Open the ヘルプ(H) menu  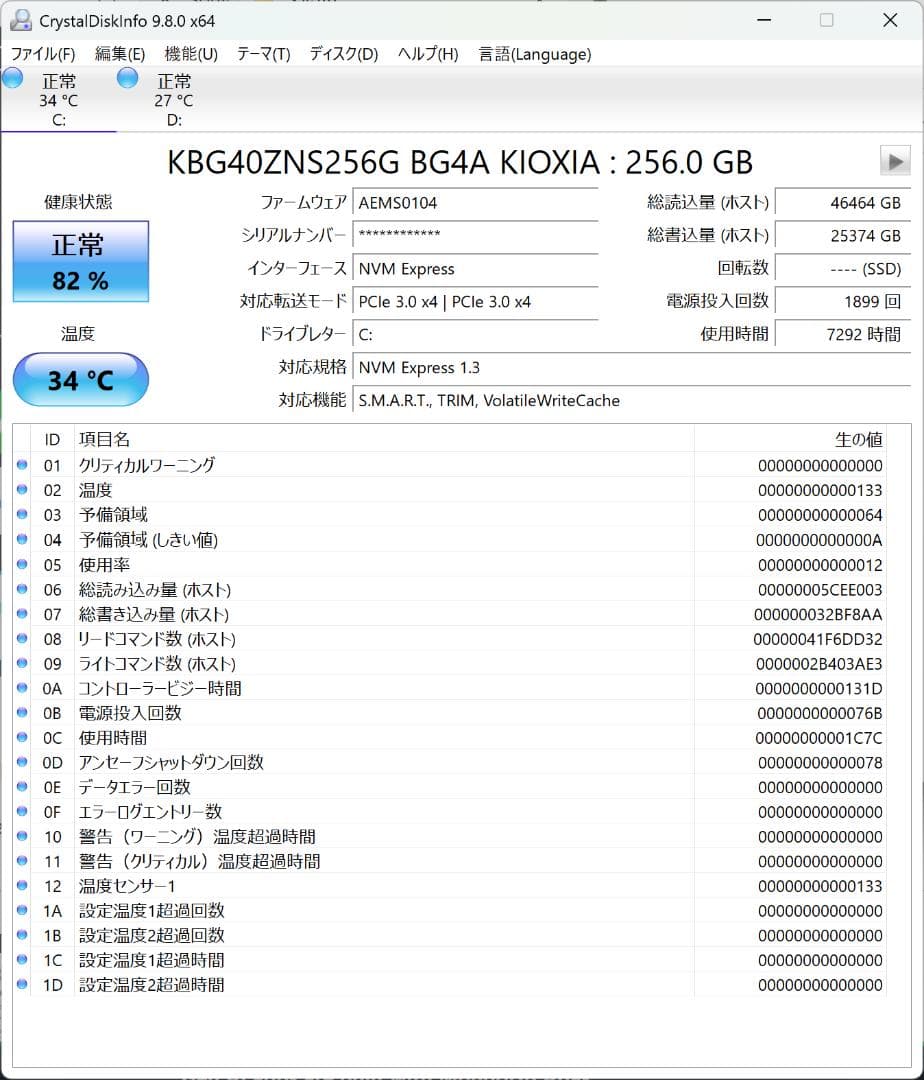point(428,54)
